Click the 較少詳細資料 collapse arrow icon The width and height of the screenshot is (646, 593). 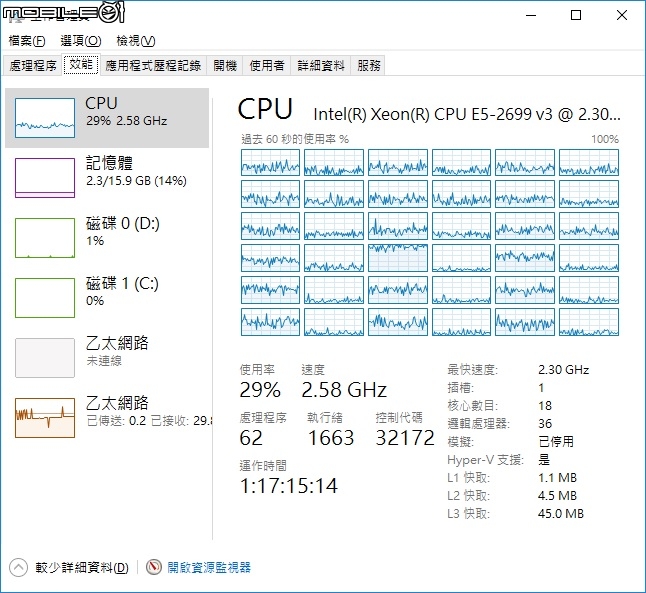[x=18, y=567]
